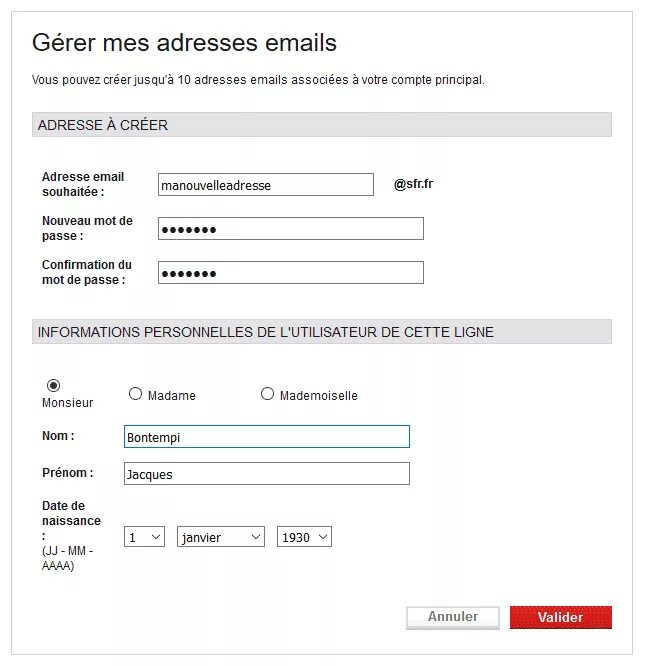
Task: Pick the Mademoiselle radio option
Action: point(267,394)
